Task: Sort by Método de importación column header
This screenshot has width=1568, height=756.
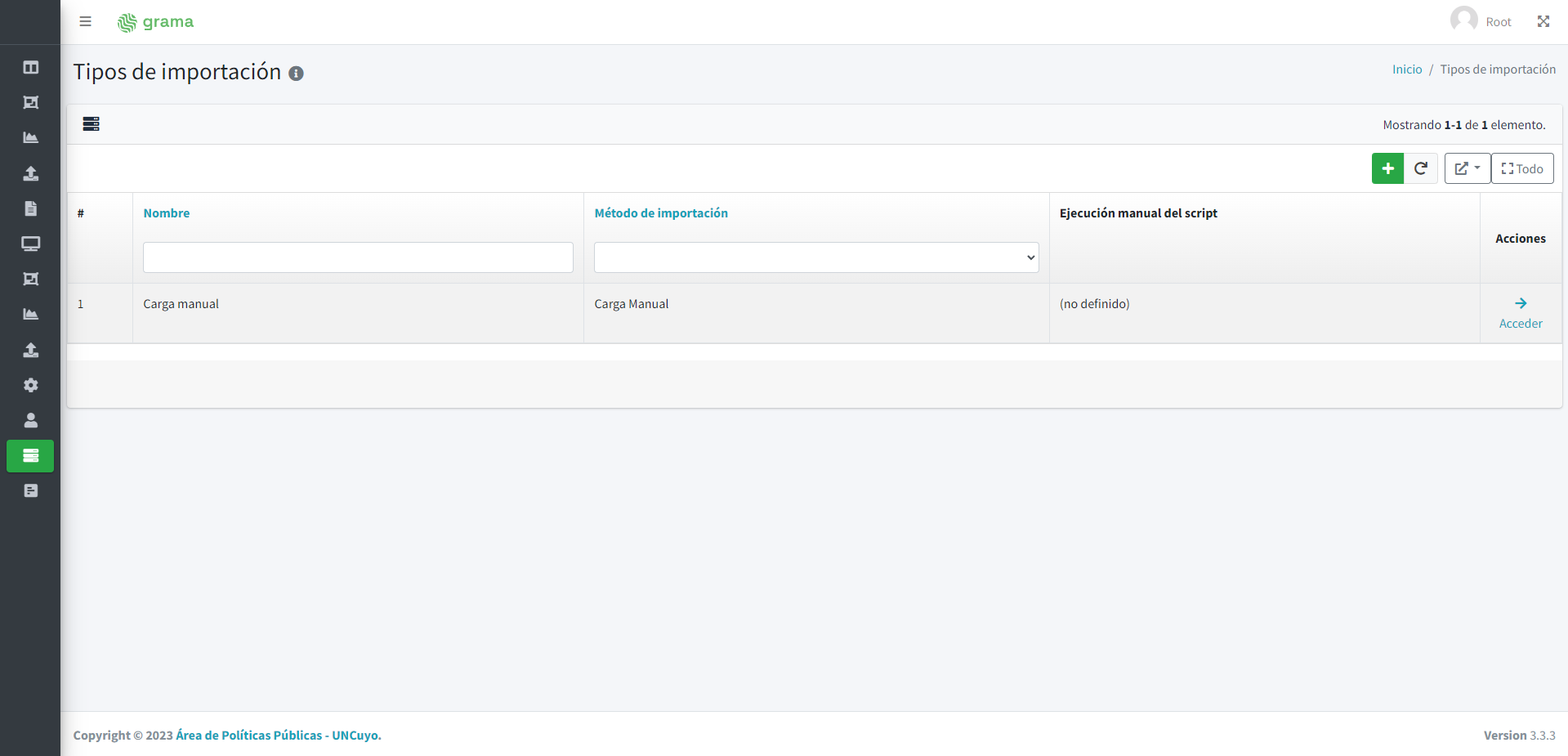Action: [x=660, y=213]
